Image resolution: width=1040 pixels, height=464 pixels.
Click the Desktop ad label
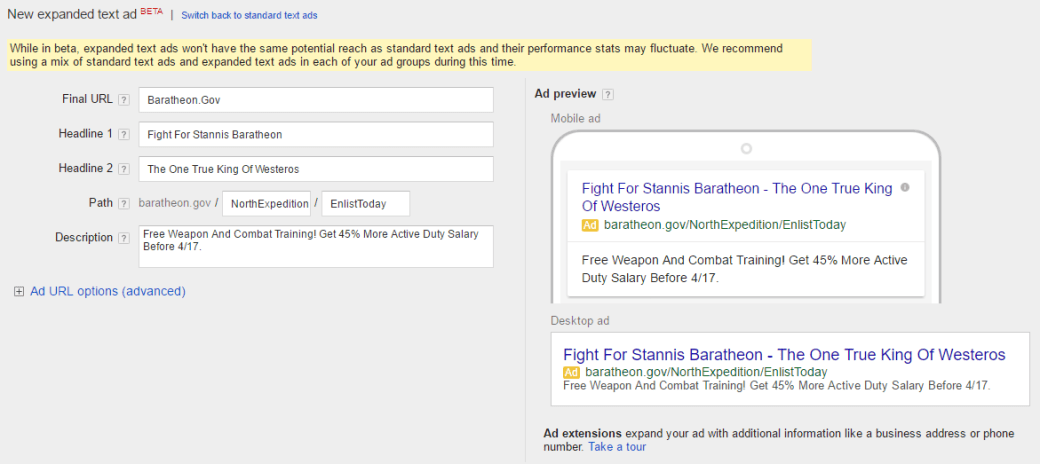point(580,321)
